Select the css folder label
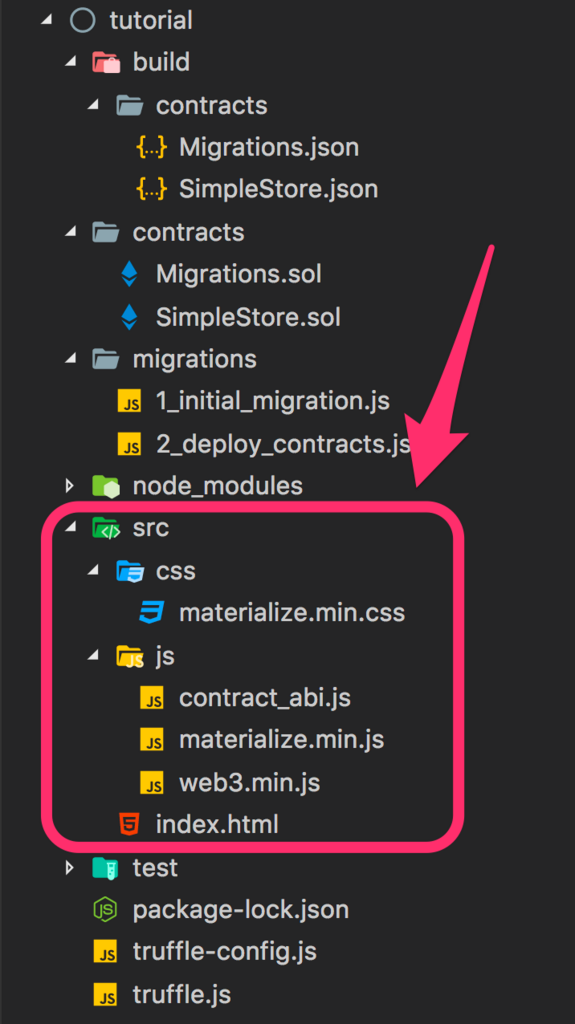Viewport: 575px width, 1024px height. point(176,571)
